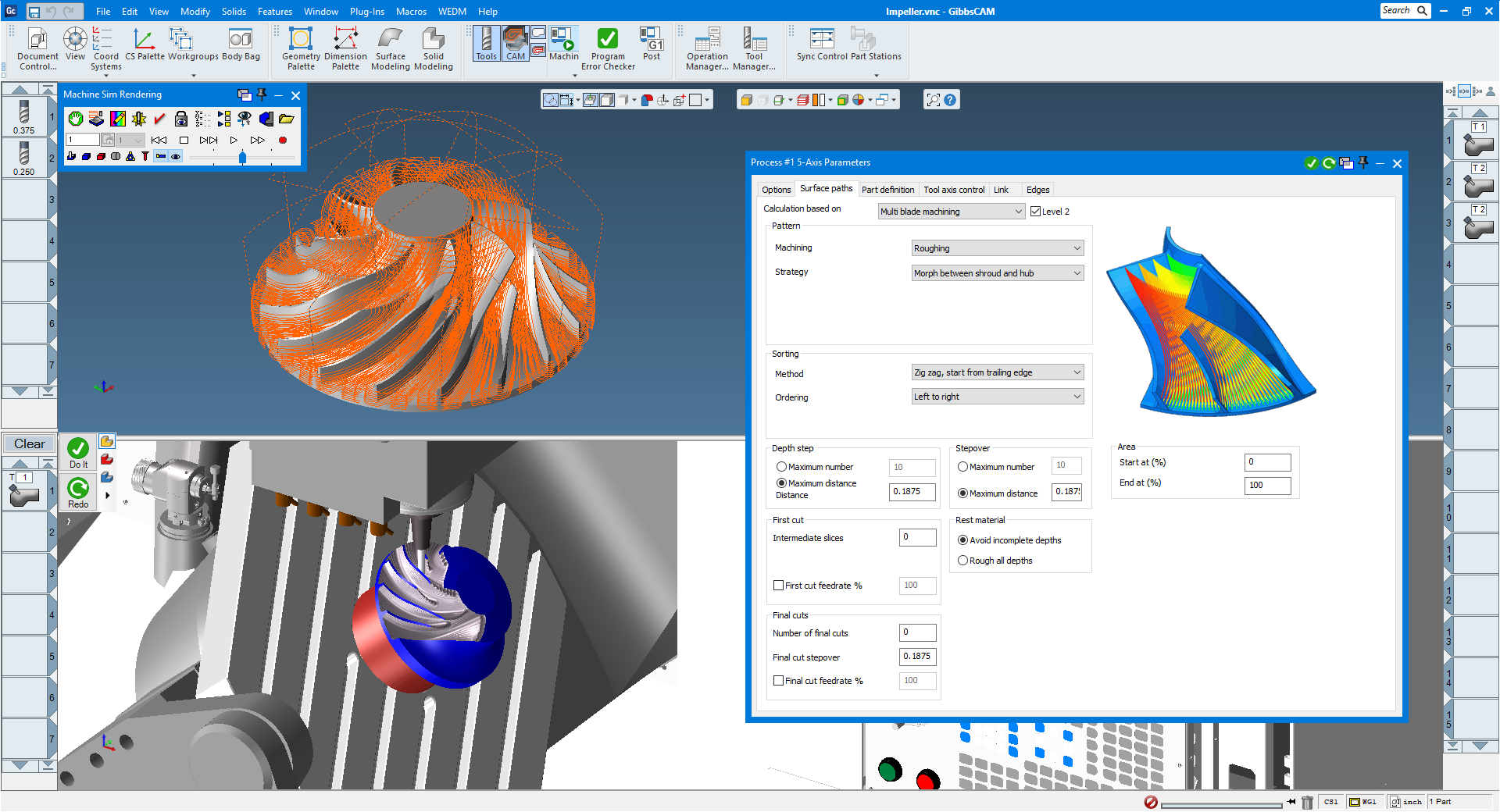Open Solid Modeling palette
The image size is (1500, 812).
(433, 48)
